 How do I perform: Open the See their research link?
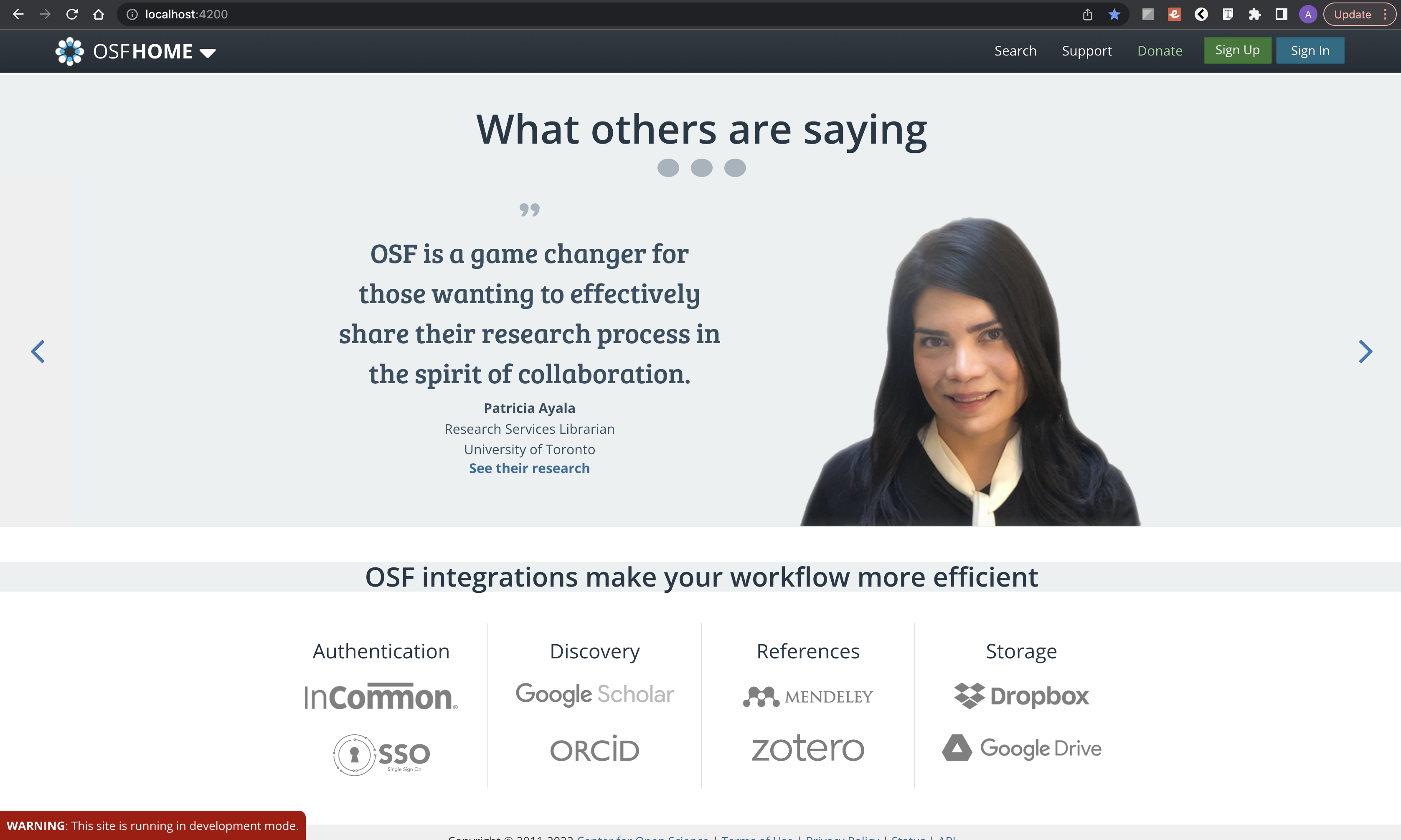pyautogui.click(x=529, y=468)
